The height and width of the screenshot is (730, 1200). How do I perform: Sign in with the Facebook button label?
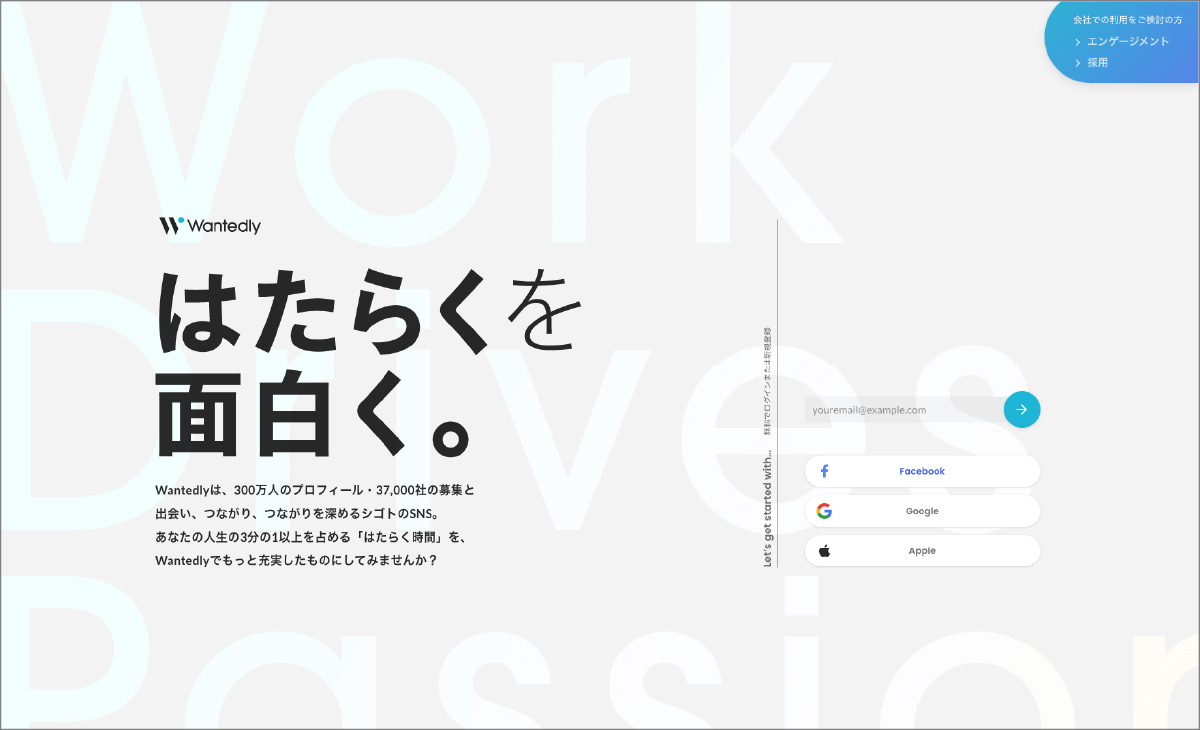coord(921,471)
